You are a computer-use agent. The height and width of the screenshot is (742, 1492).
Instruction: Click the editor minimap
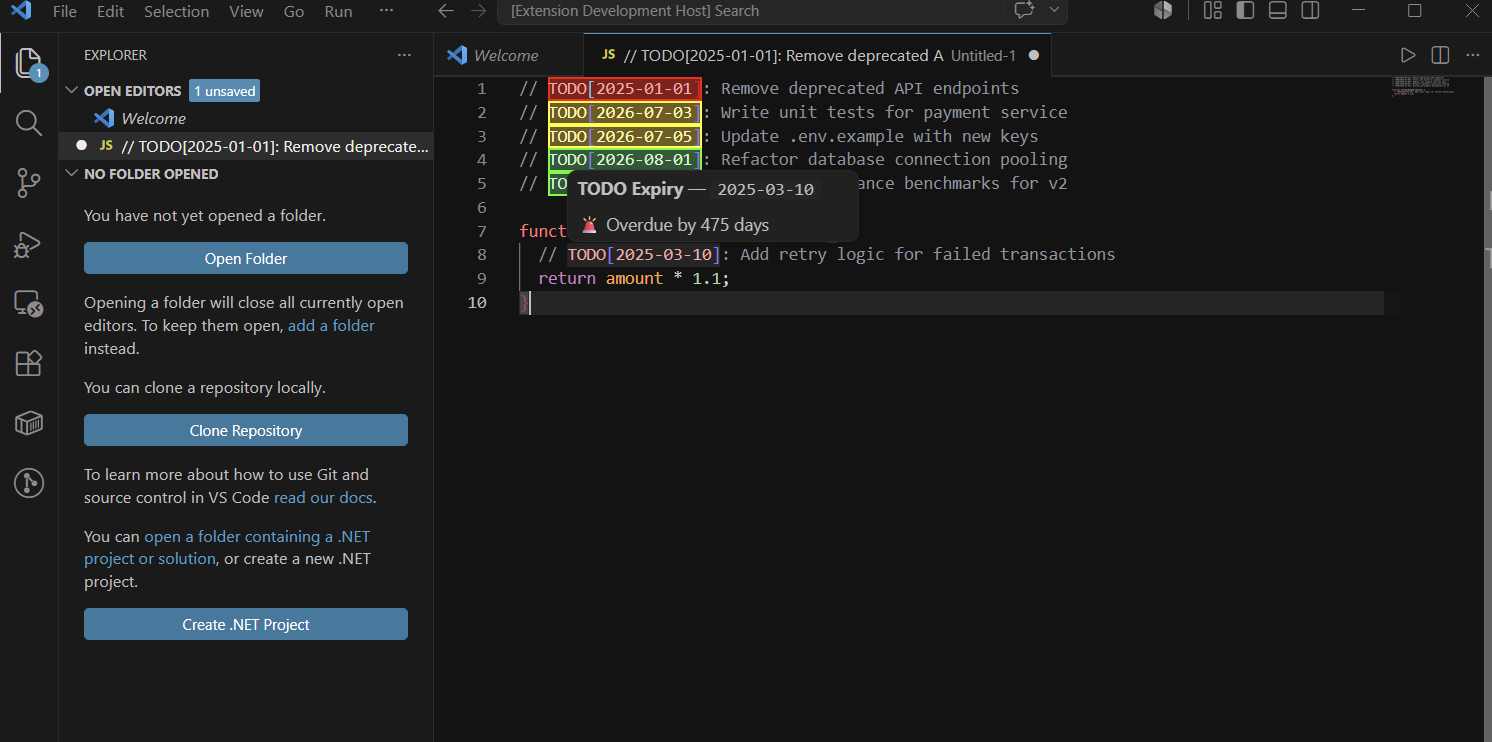pyautogui.click(x=1421, y=85)
